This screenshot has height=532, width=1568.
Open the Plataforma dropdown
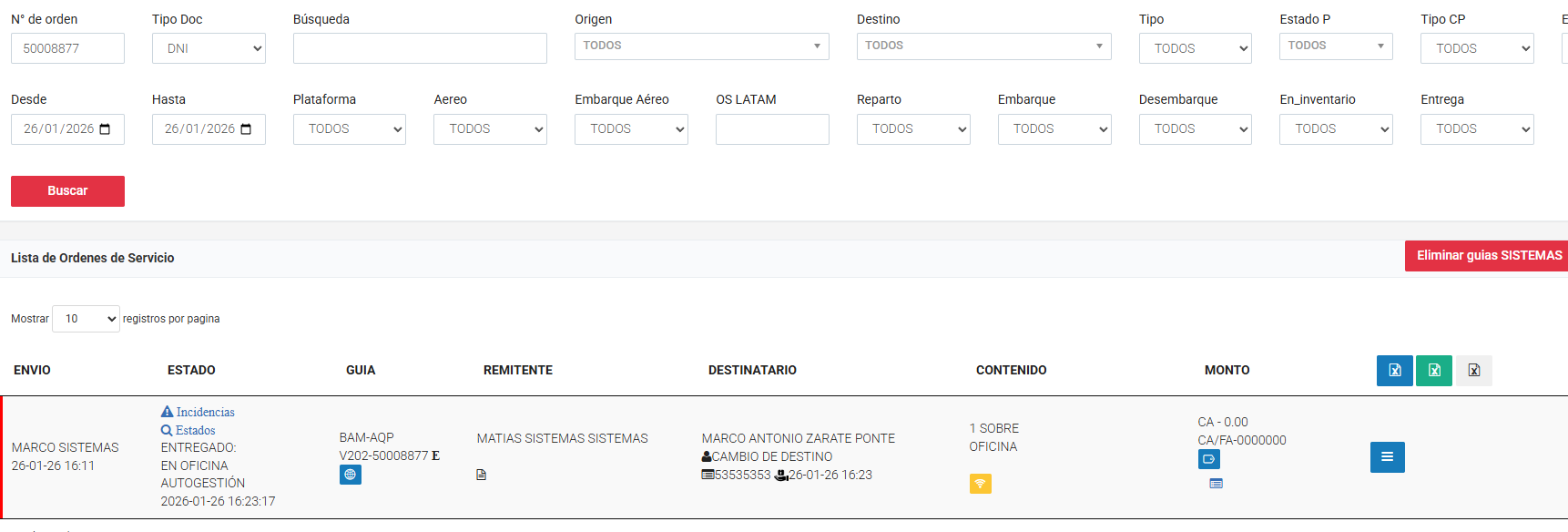(349, 129)
